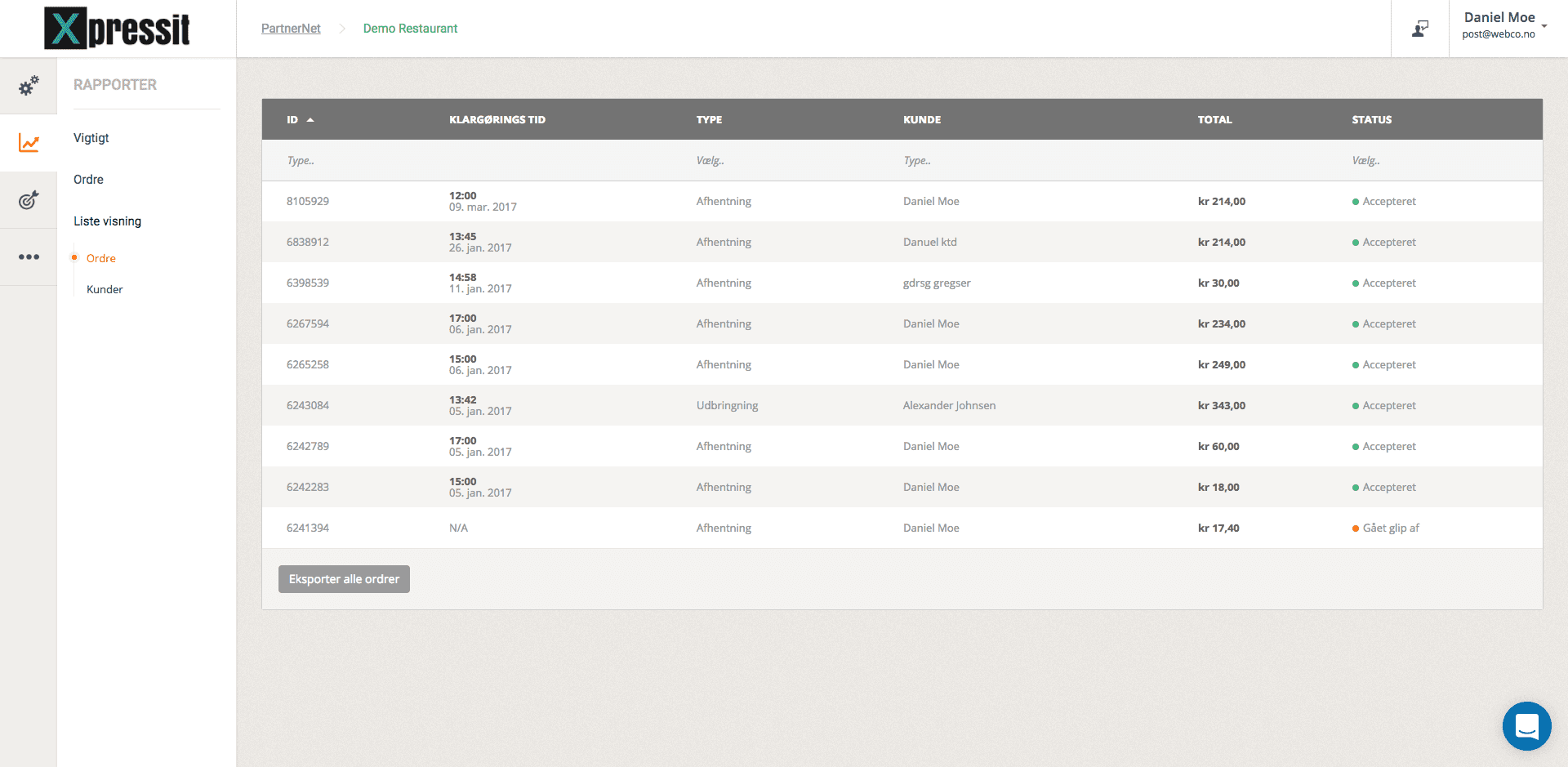Click Accepteret status for order 6243084
This screenshot has height=767, width=1568.
tap(1384, 406)
